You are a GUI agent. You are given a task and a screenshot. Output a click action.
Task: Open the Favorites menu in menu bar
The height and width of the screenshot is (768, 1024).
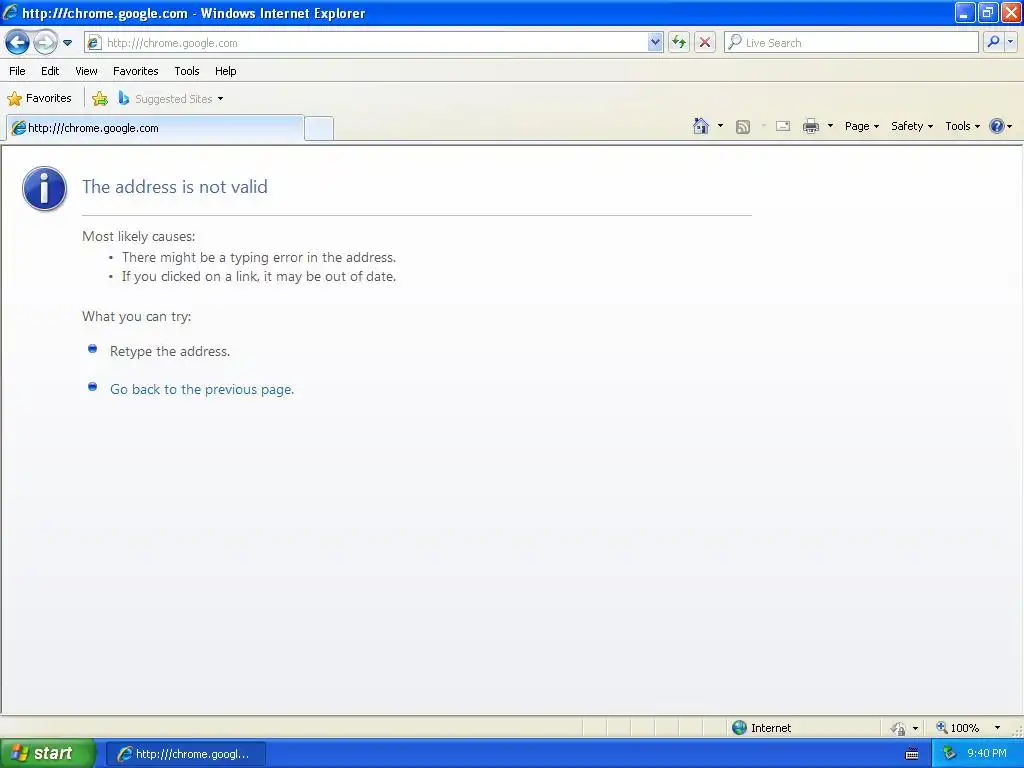click(x=136, y=71)
